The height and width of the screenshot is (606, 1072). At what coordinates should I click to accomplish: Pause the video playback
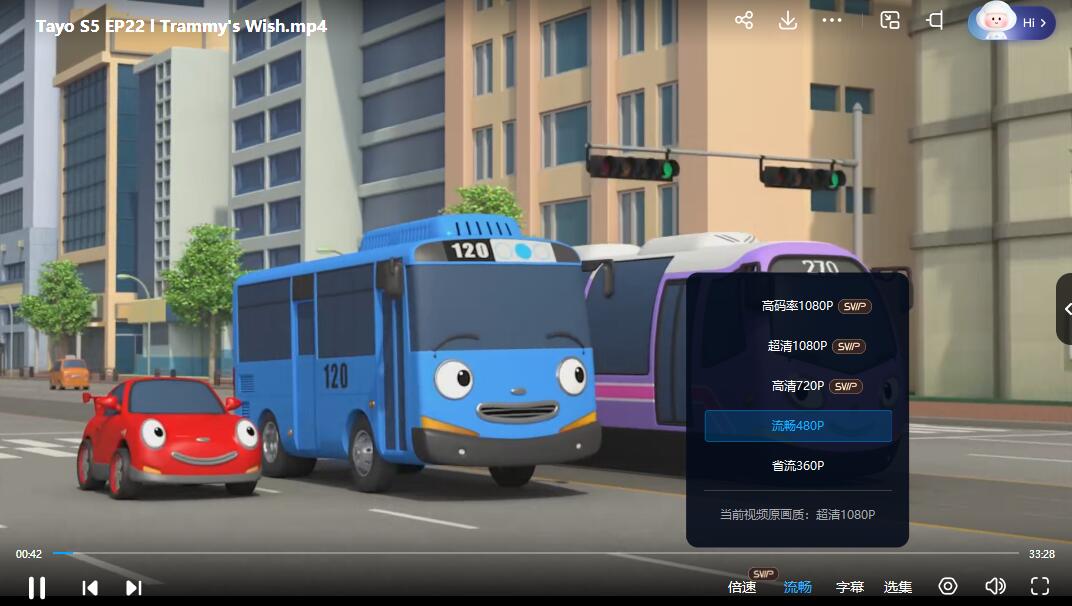point(37,587)
